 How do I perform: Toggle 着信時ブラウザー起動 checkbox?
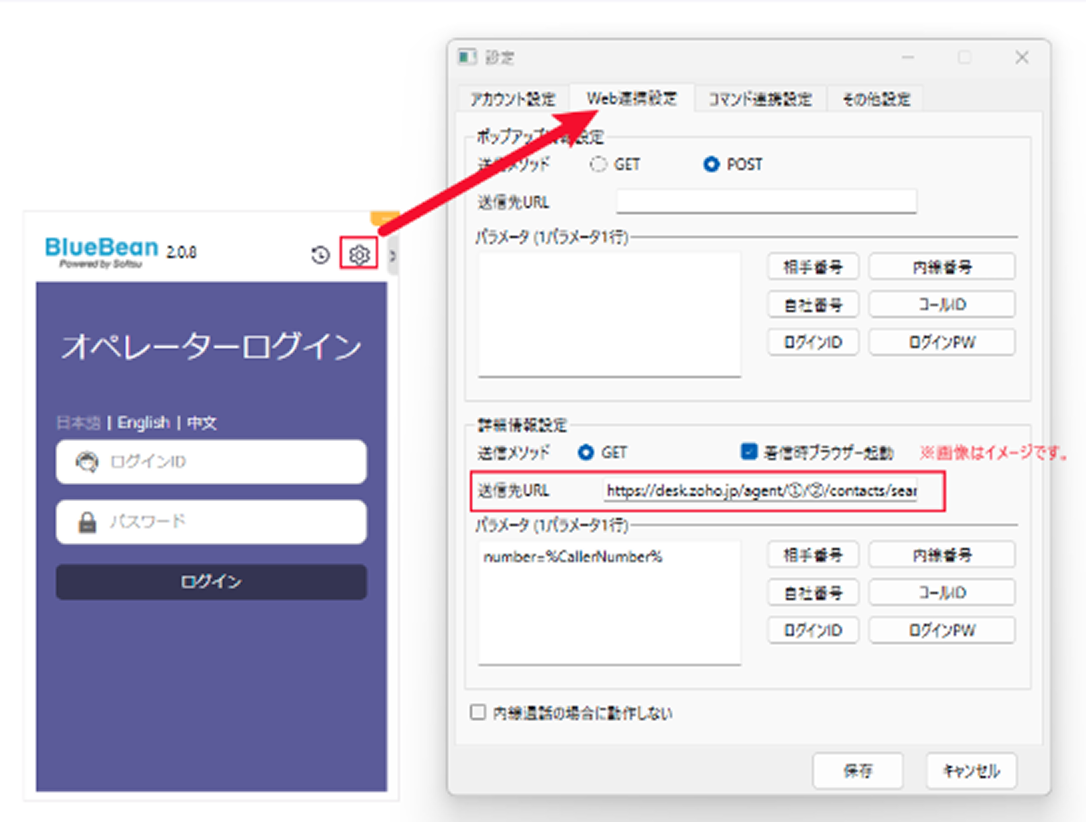[x=749, y=452]
